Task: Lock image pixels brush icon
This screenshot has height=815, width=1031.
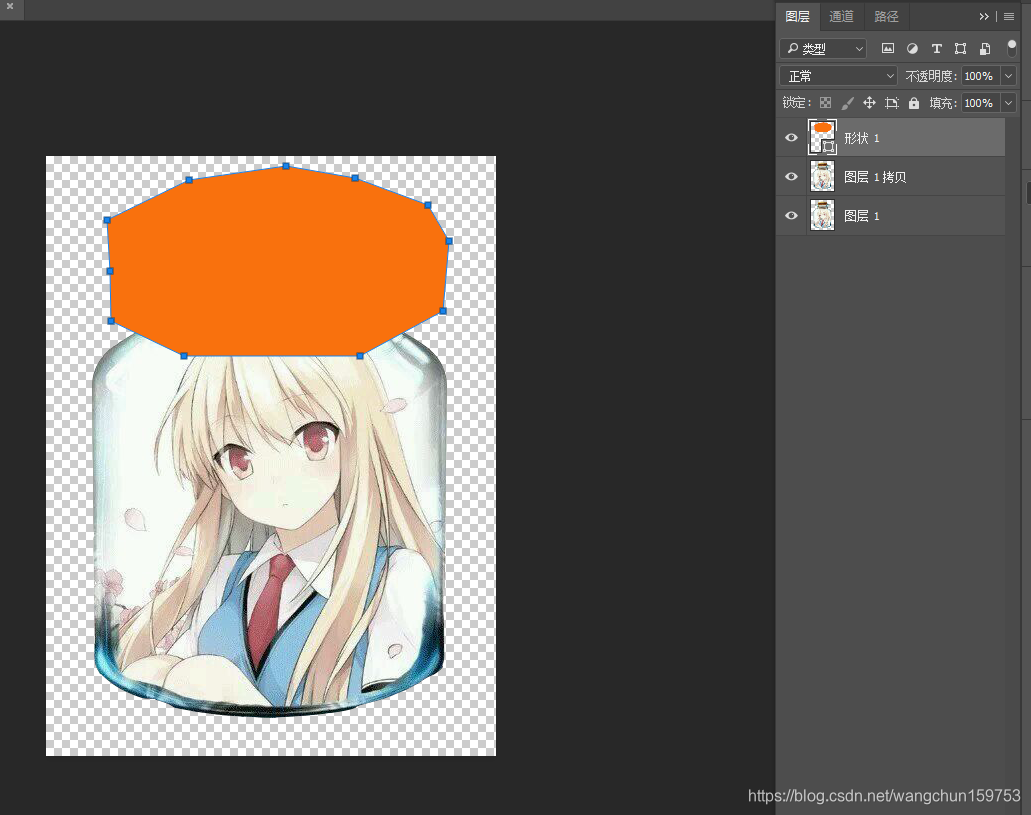Action: coord(848,103)
